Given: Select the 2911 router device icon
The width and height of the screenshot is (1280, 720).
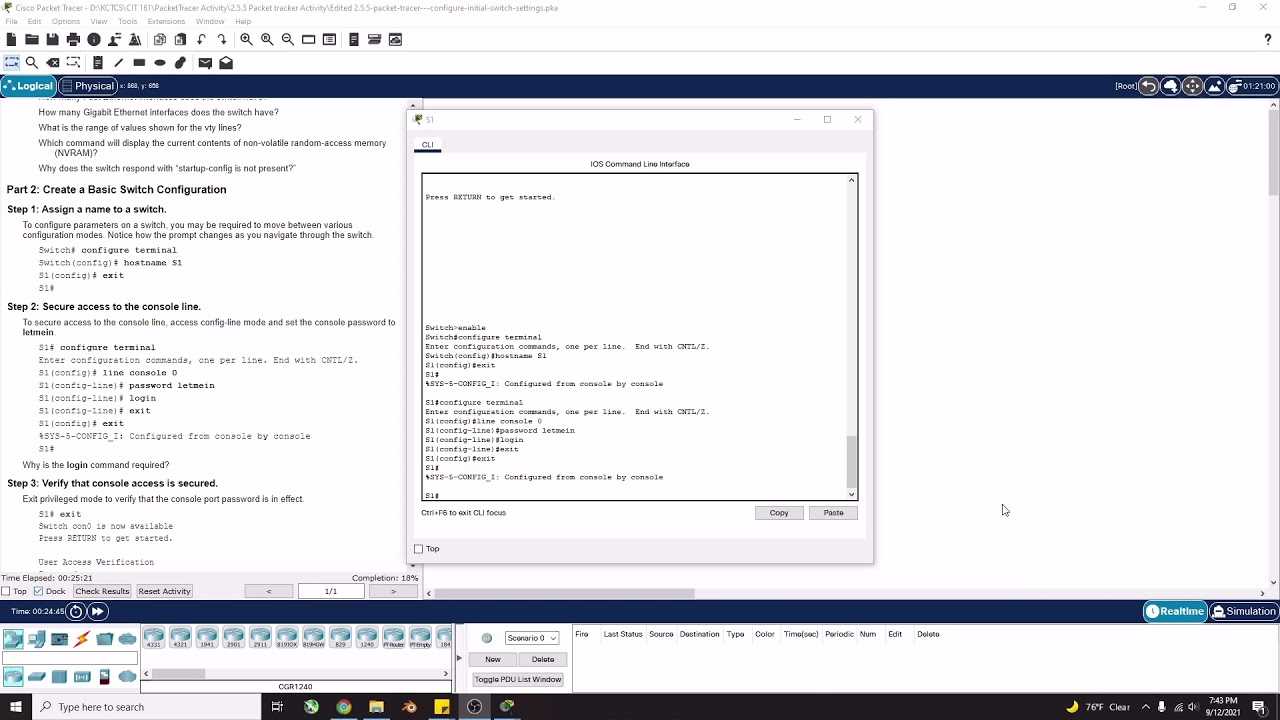Looking at the screenshot, I should [x=260, y=637].
